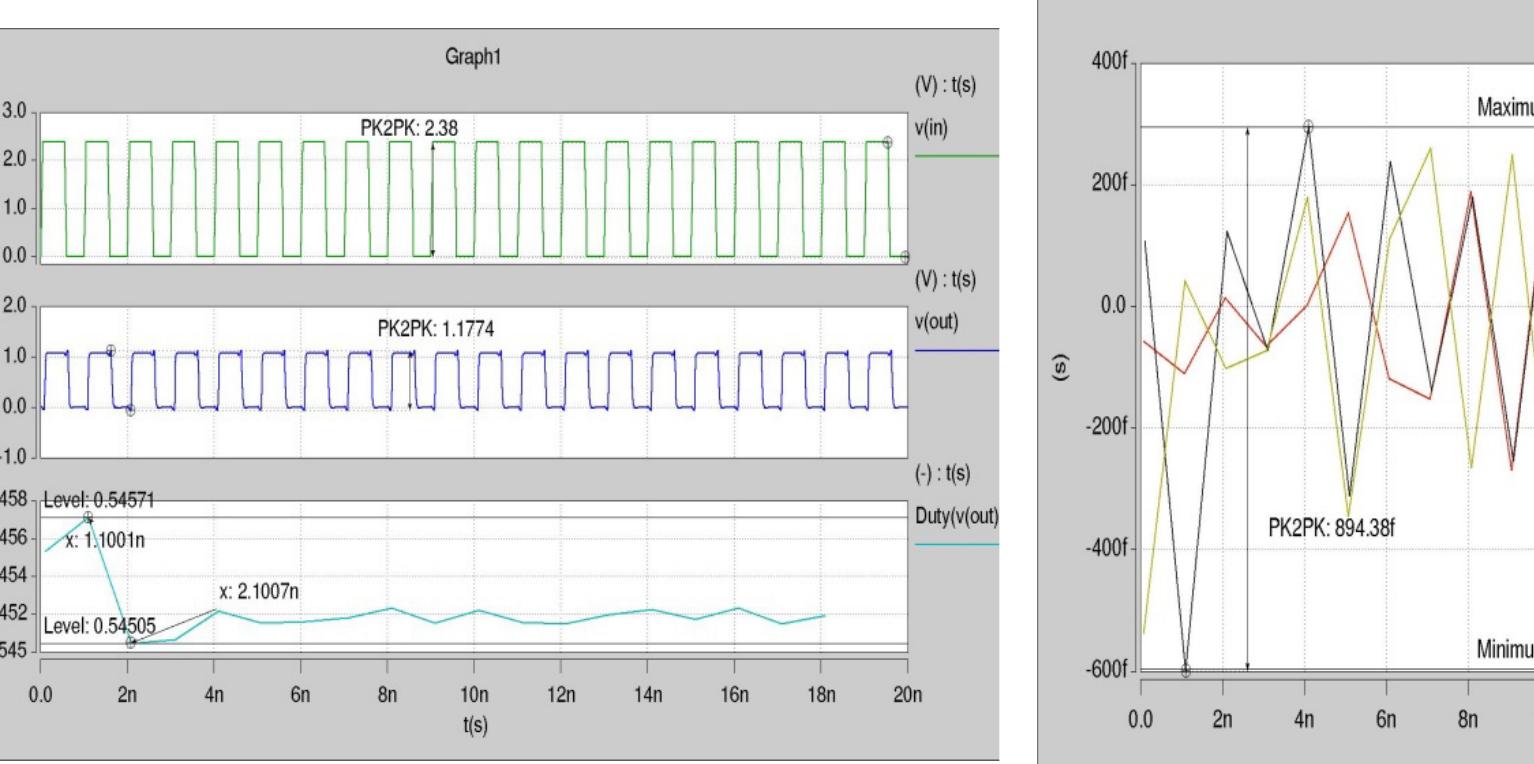Grab the marker at the duty-cycle peak
1534x764 pixels.
pos(88,517)
